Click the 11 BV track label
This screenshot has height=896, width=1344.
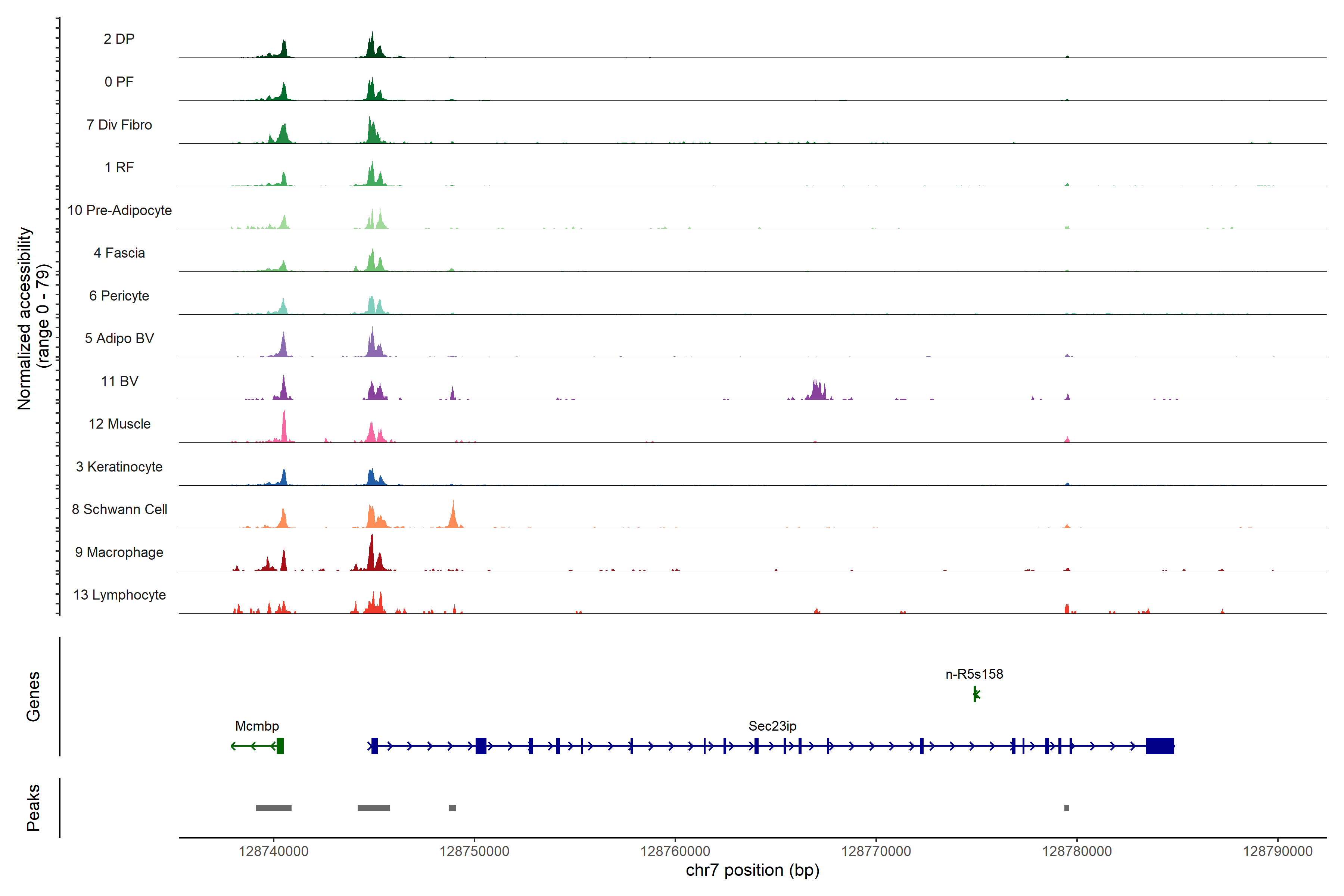pos(119,381)
